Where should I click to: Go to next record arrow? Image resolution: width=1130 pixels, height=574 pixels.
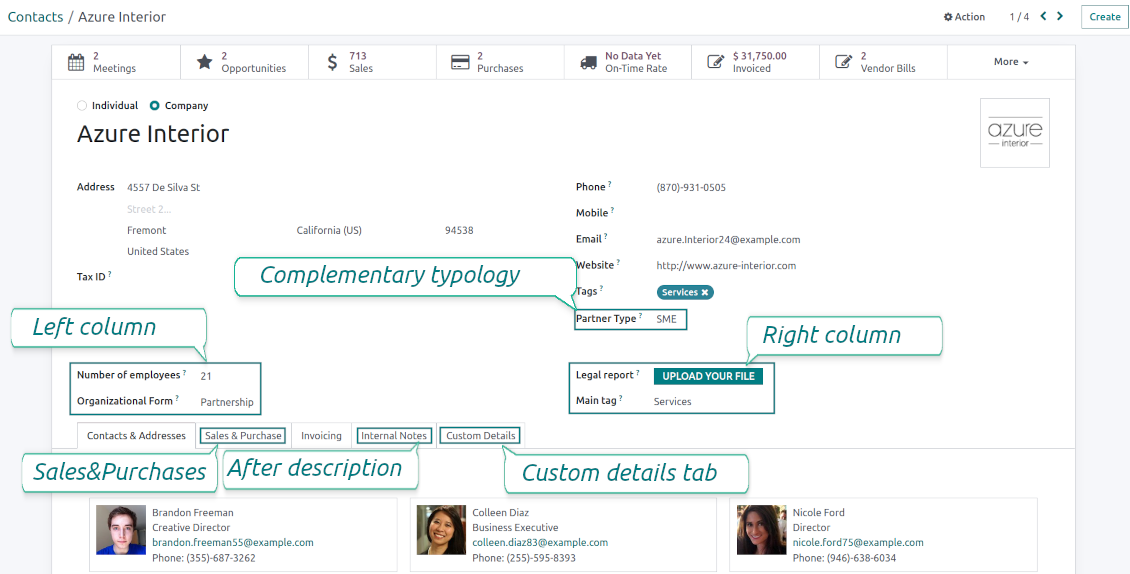click(1060, 16)
